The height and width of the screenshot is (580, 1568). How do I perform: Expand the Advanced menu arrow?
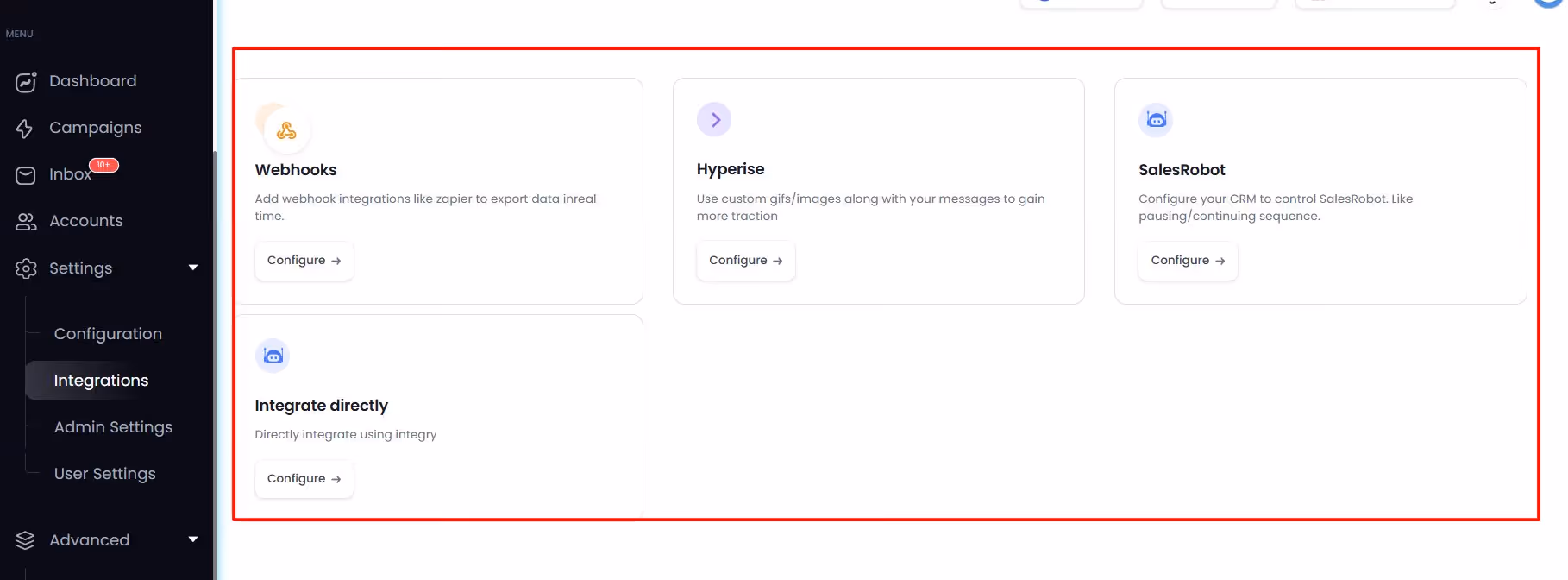[x=193, y=539]
